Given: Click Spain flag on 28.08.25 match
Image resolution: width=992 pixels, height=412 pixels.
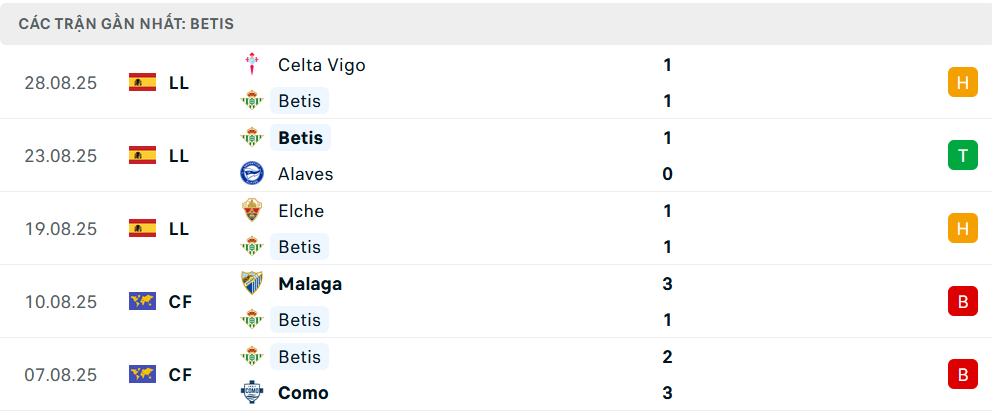Looking at the screenshot, I should 142,83.
